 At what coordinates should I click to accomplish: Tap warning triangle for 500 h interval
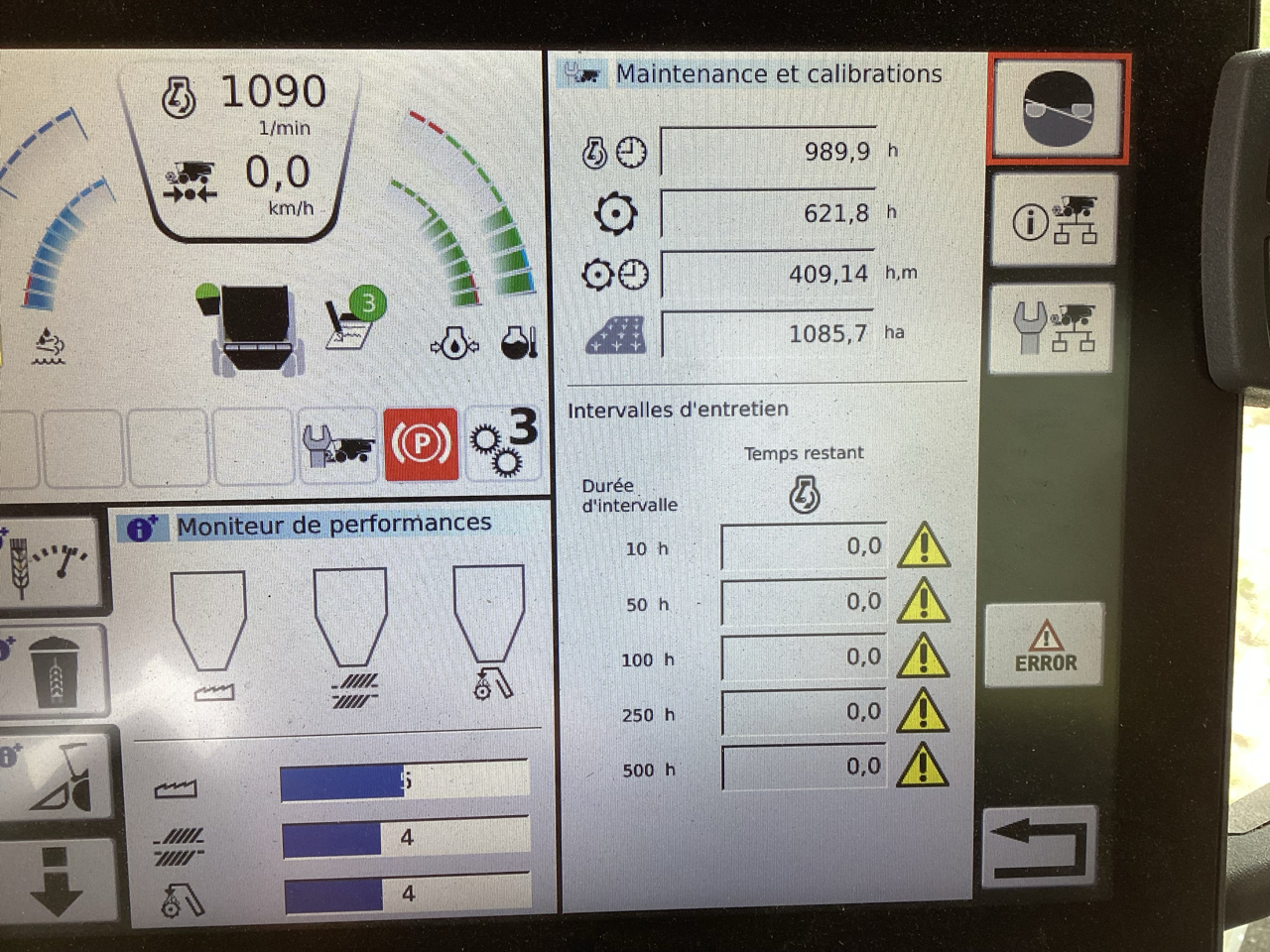923,767
